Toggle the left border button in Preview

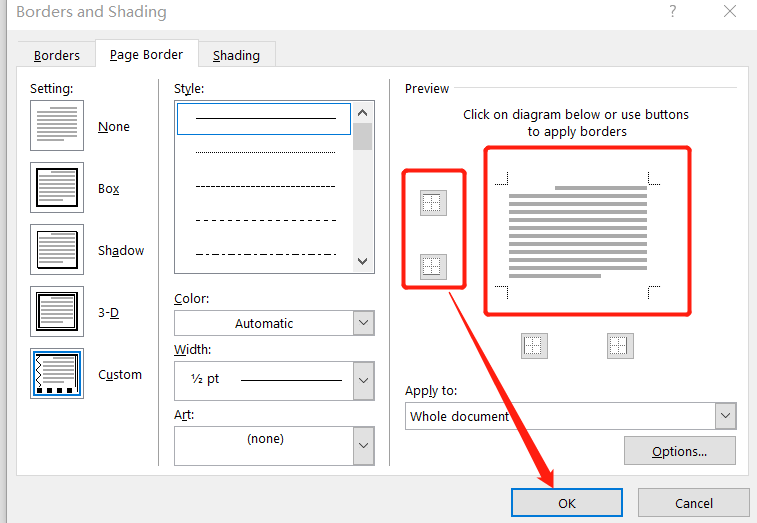534,346
